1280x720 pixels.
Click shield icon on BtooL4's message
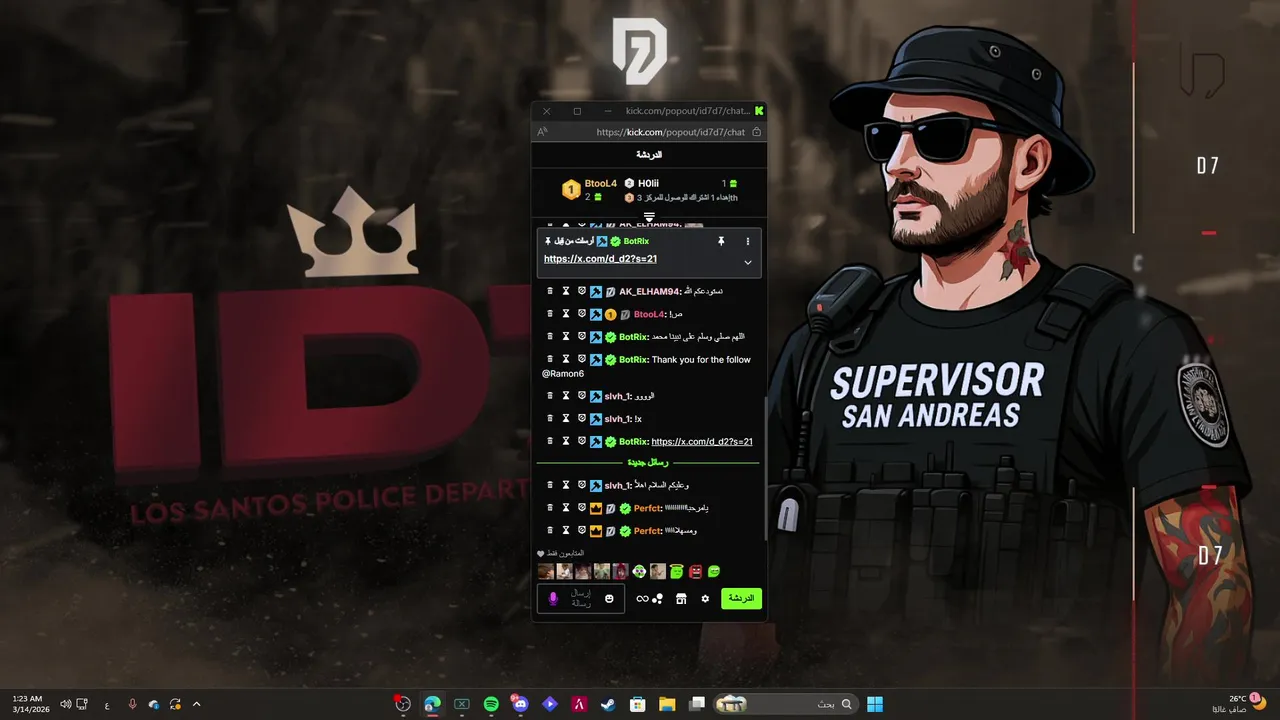[x=581, y=314]
